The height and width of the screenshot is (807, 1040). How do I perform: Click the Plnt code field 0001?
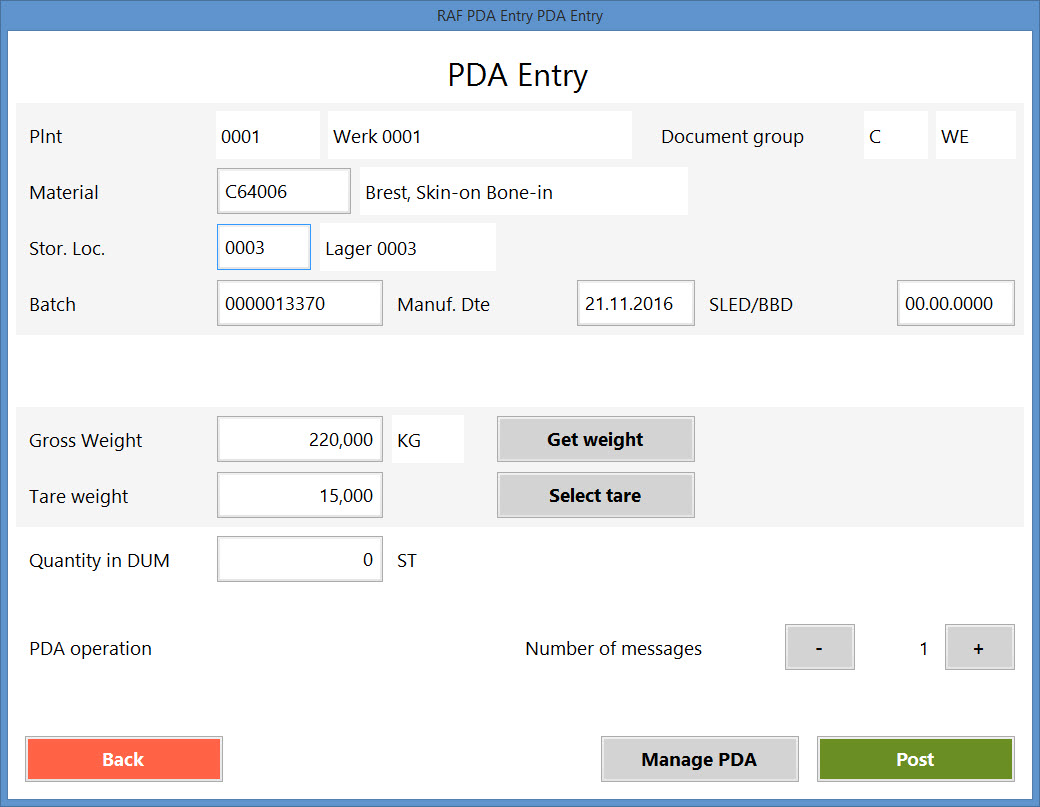pos(267,136)
